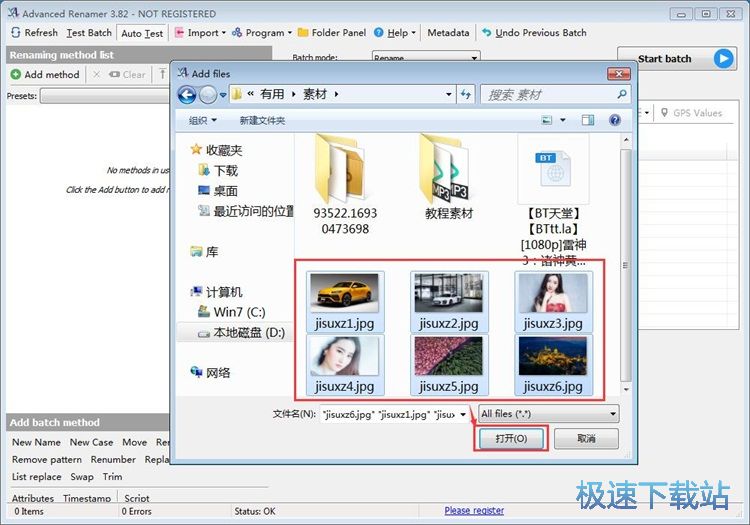750x525 pixels.
Task: Click the refresh icon beside the address bar
Action: click(465, 95)
